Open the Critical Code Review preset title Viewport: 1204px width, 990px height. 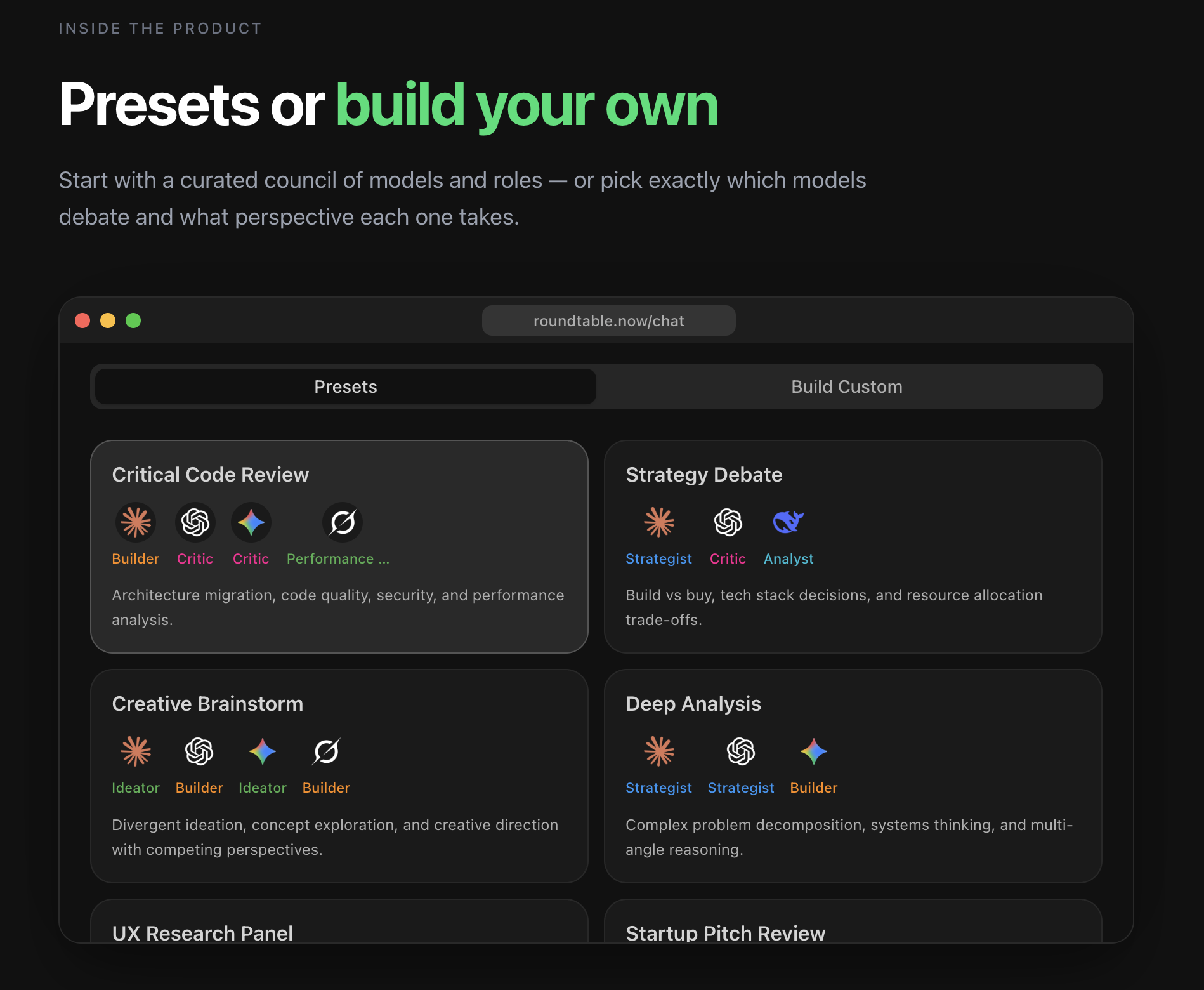(x=211, y=475)
